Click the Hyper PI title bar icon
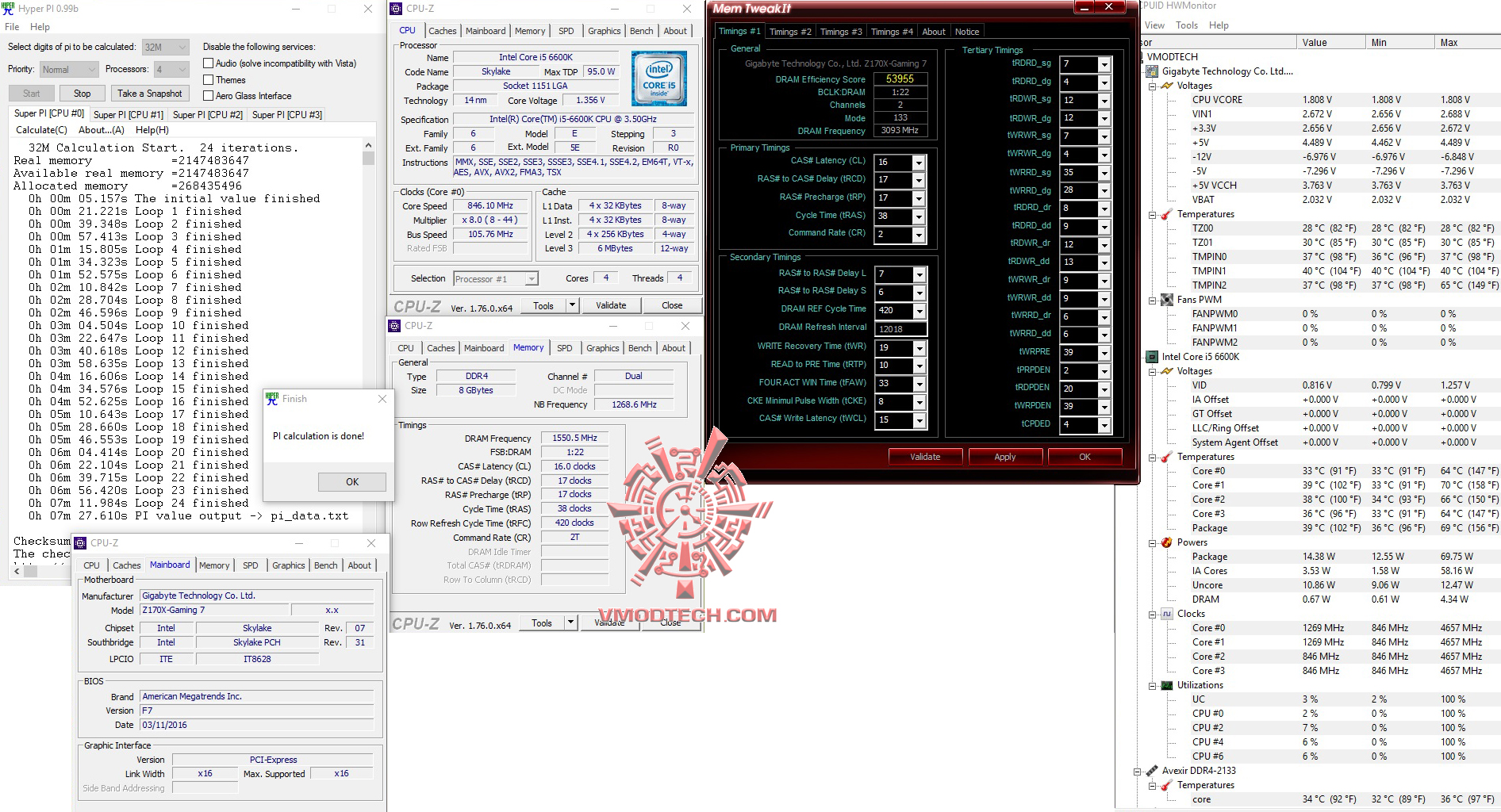The height and width of the screenshot is (812, 1501). pyautogui.click(x=8, y=9)
